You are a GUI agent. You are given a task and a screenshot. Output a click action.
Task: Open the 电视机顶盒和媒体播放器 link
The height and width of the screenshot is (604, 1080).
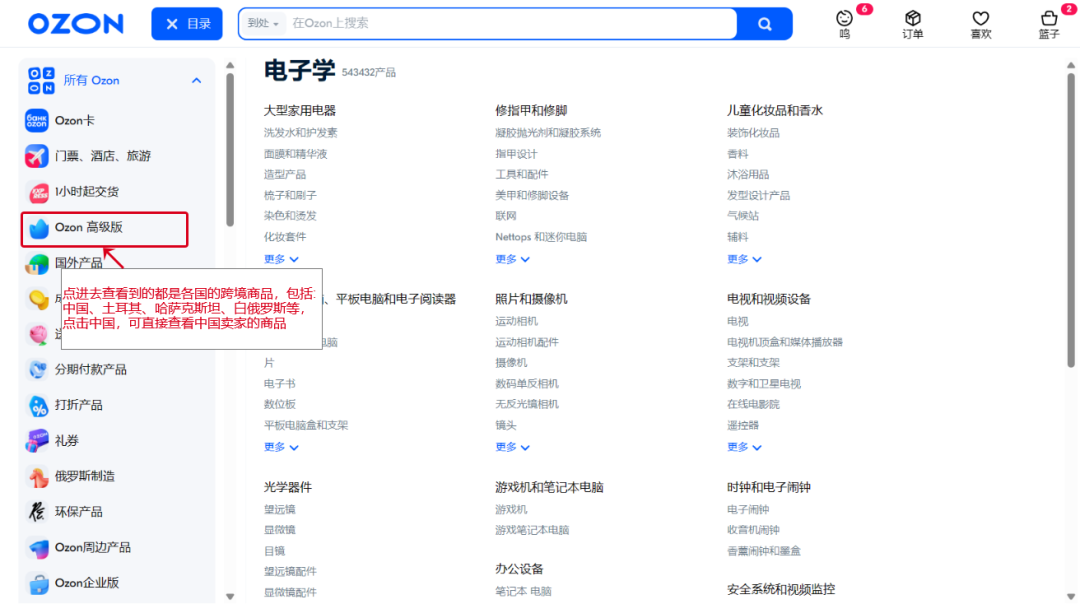(785, 342)
